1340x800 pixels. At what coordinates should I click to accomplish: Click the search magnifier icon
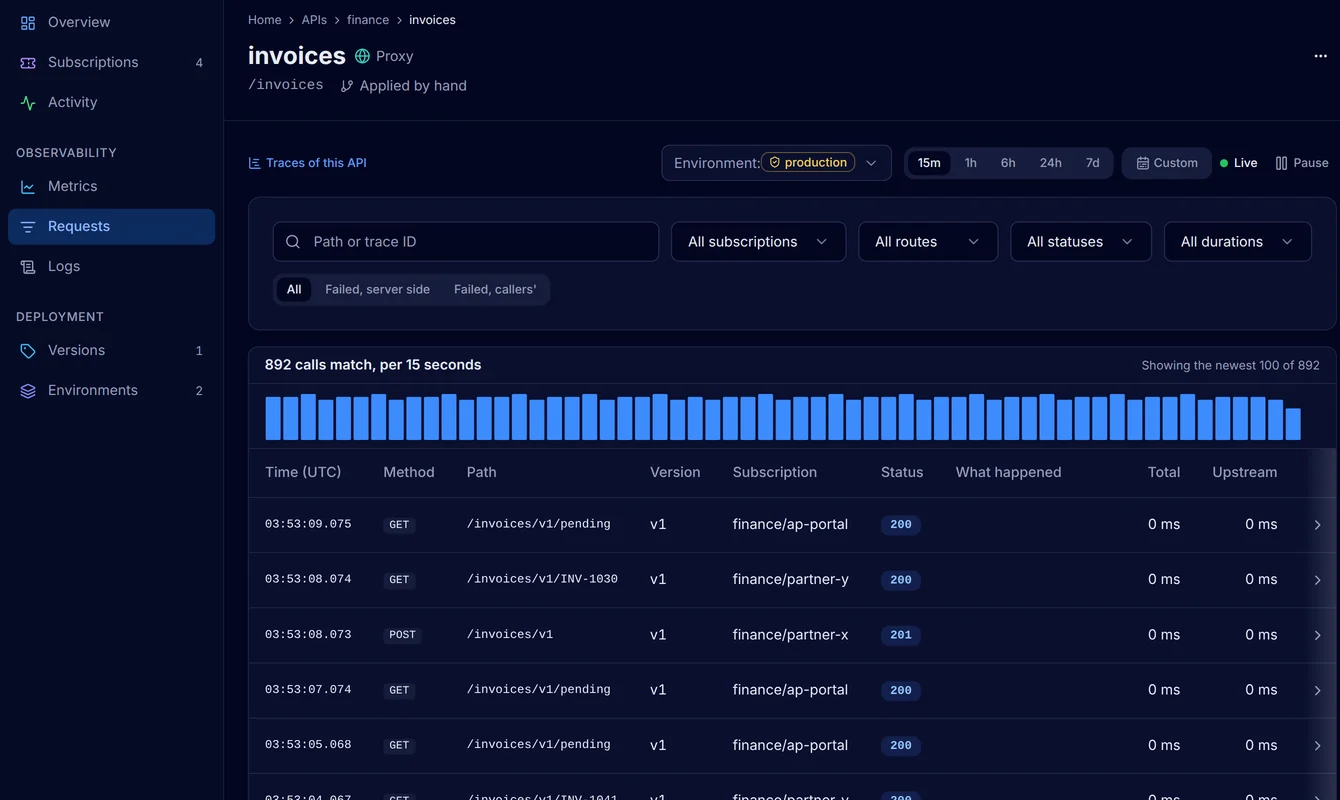[293, 242]
